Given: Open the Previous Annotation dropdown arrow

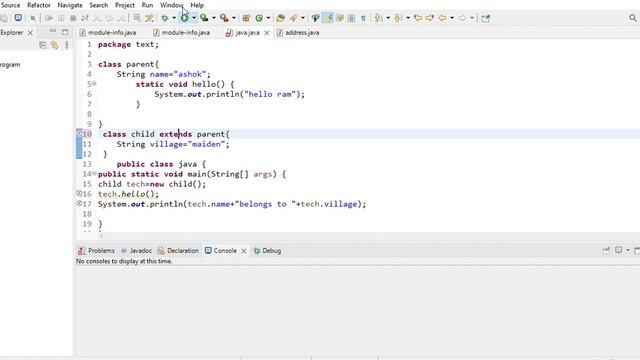Looking at the screenshot, I should (408, 18).
